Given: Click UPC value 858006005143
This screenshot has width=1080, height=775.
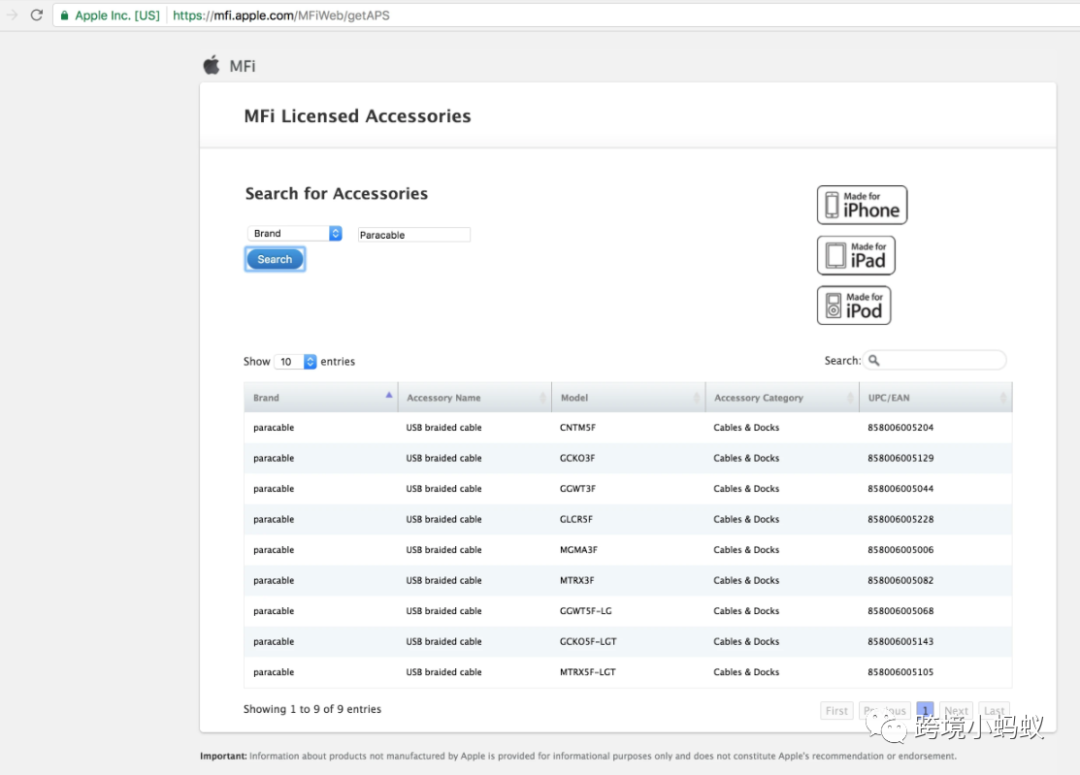Looking at the screenshot, I should [900, 641].
